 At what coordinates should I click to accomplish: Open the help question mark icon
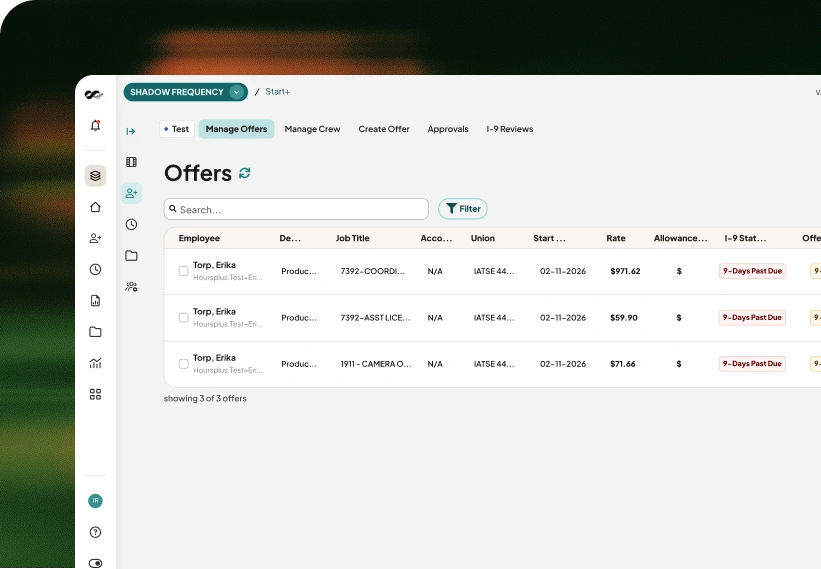pos(95,532)
